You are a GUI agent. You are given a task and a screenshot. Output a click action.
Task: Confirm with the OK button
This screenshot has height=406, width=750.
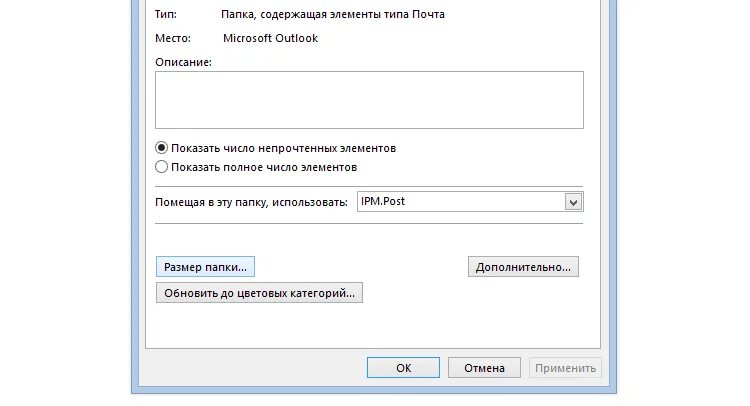pyautogui.click(x=403, y=368)
